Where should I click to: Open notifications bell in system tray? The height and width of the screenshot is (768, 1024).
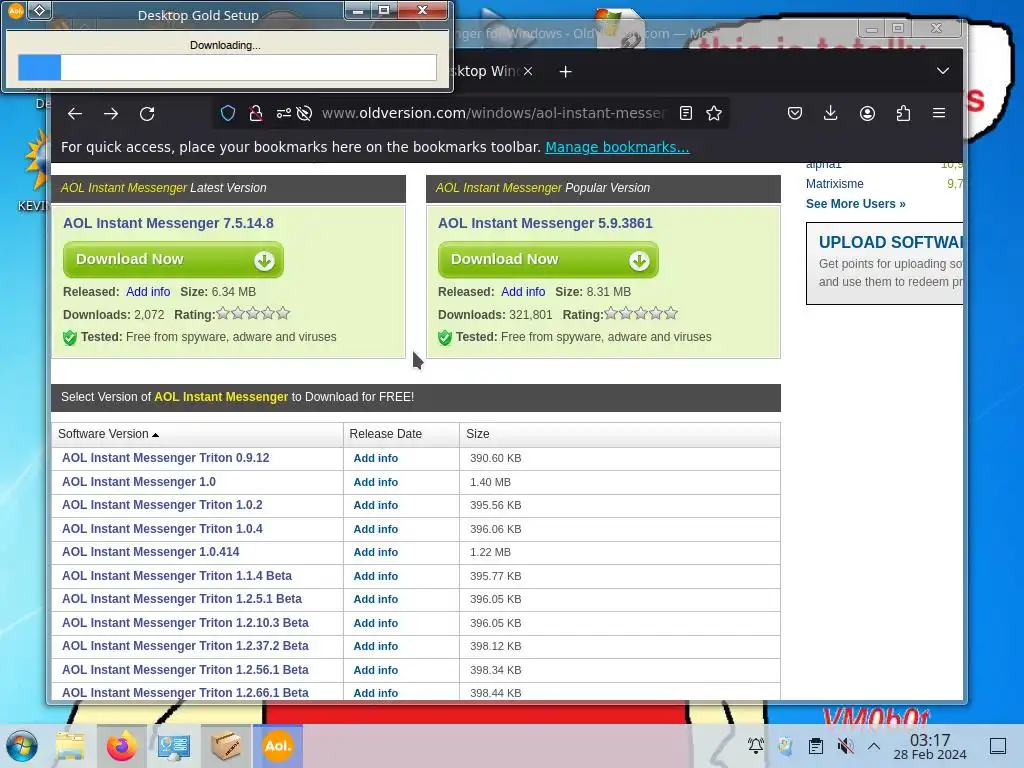tap(756, 746)
